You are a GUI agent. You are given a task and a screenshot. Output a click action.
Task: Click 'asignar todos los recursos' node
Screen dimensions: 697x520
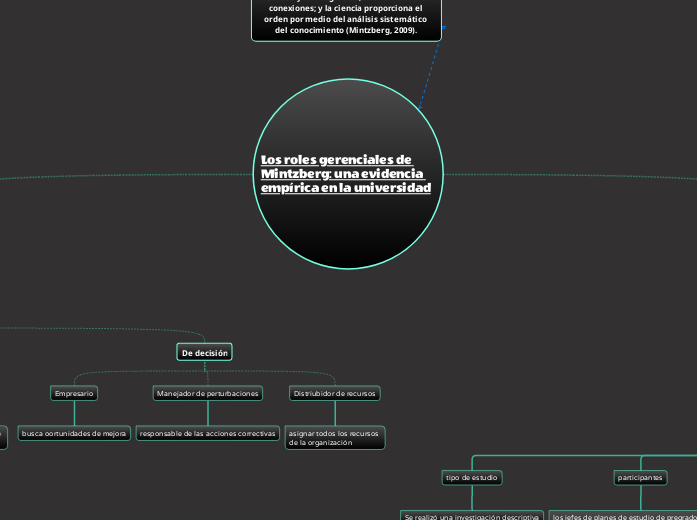[334, 437]
